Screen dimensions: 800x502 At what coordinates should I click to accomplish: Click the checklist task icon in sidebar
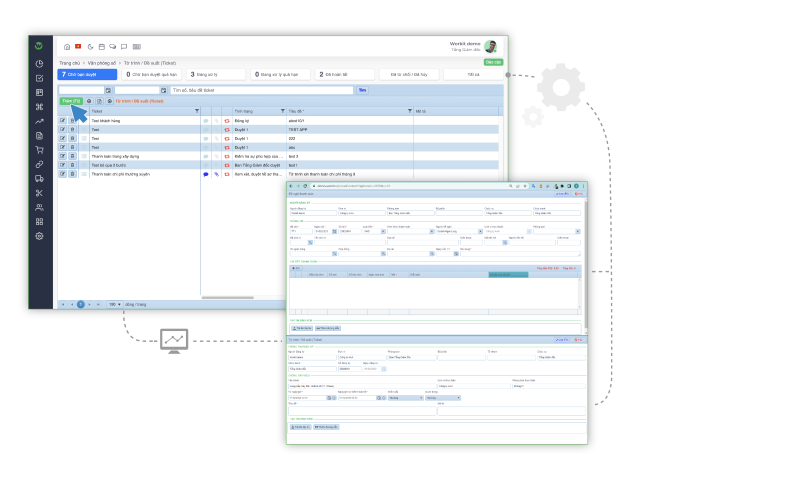click(39, 78)
